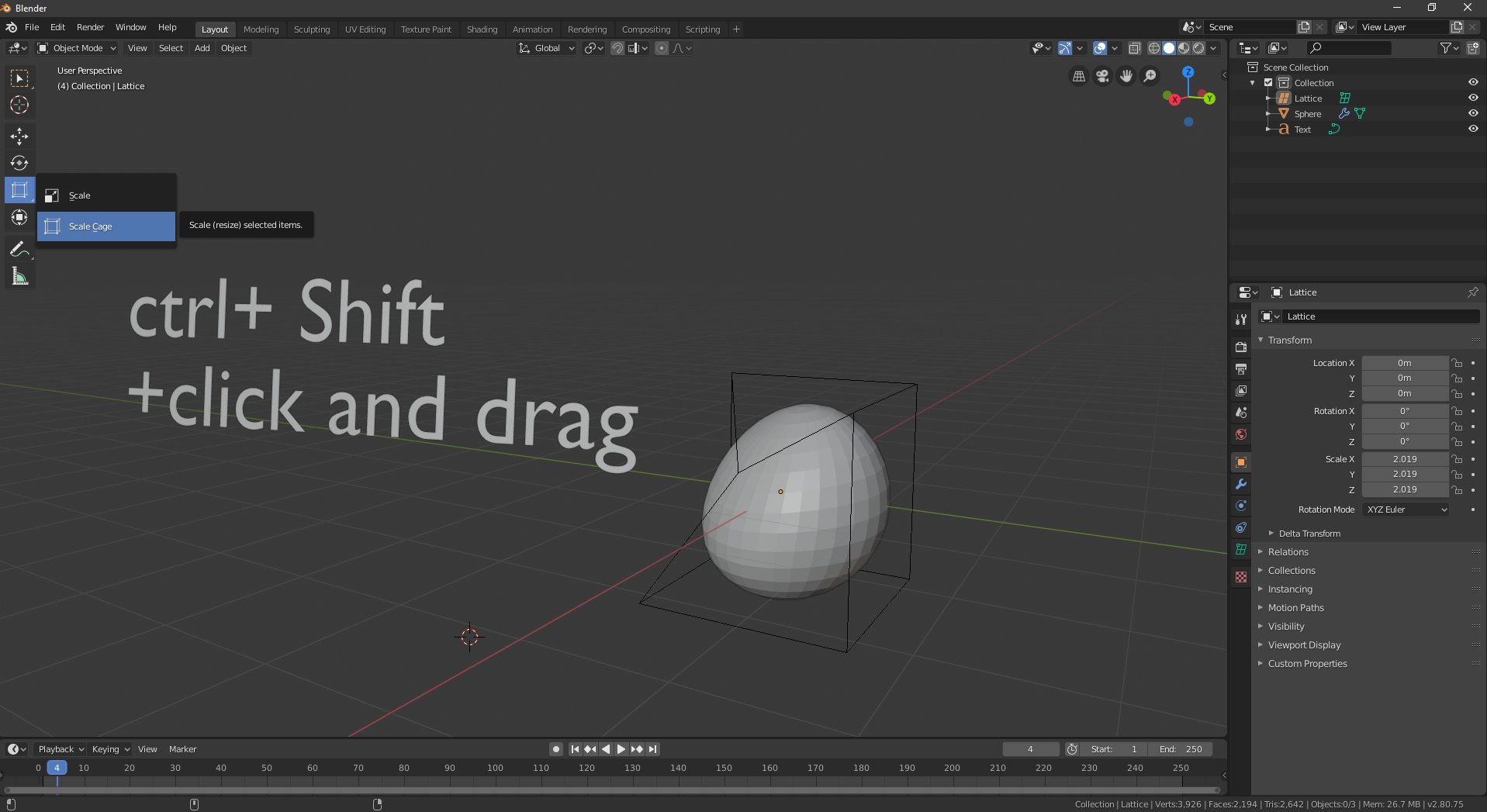The height and width of the screenshot is (812, 1487).
Task: Click the pan view hand icon
Action: click(1126, 76)
